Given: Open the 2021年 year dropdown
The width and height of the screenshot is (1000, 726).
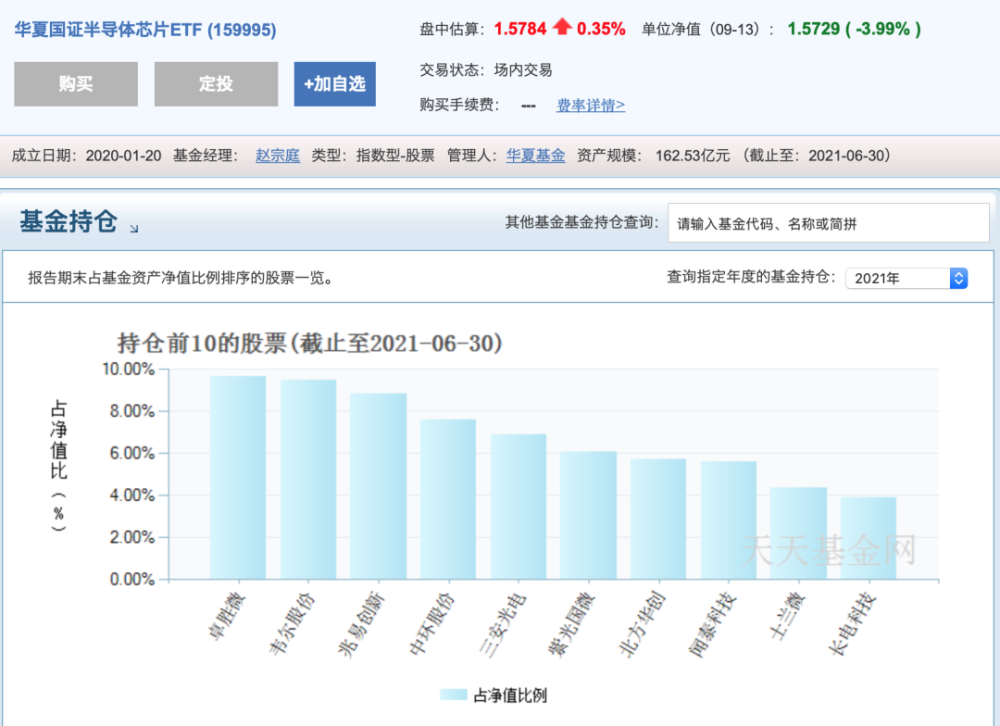Looking at the screenshot, I should (x=907, y=278).
